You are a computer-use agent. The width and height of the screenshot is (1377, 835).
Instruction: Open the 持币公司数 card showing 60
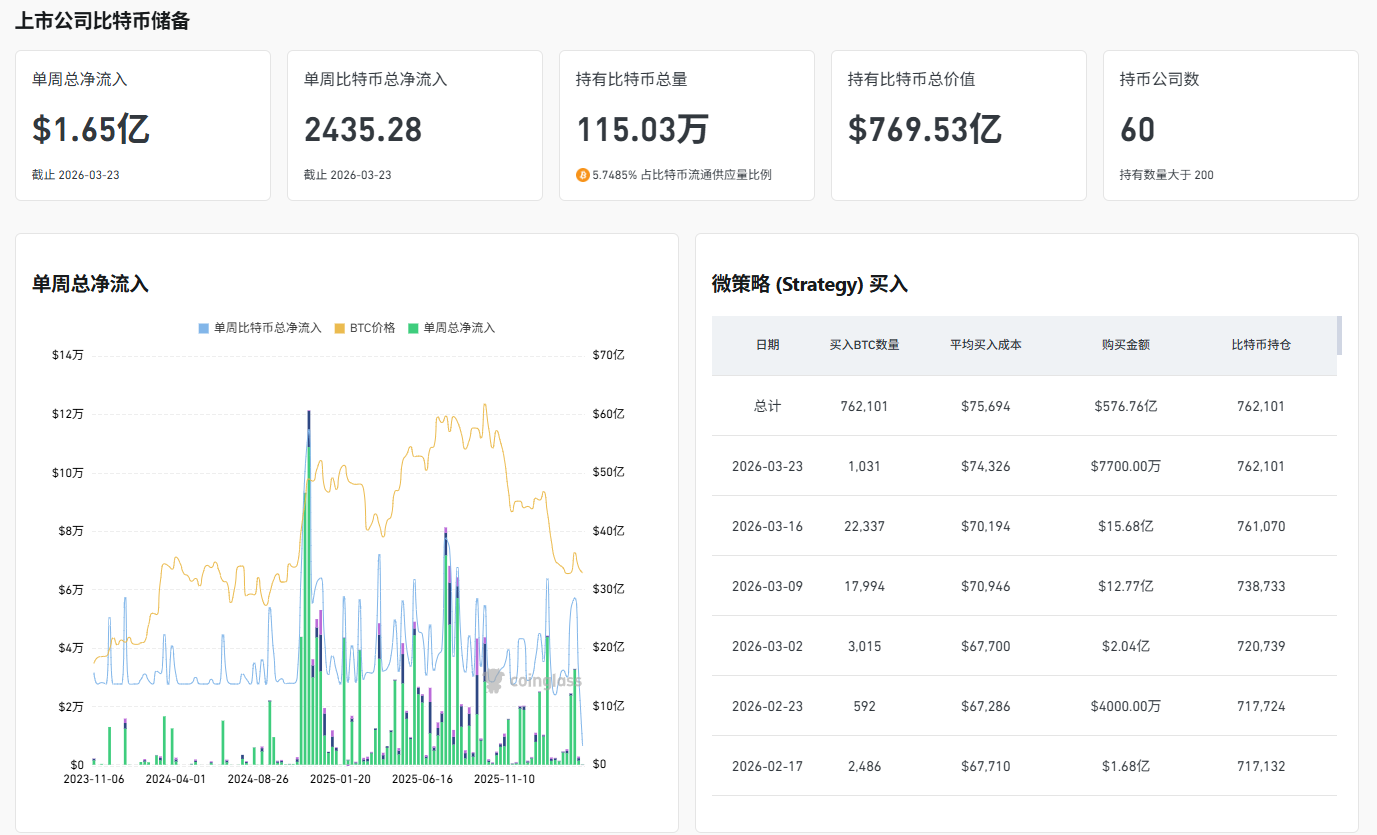click(x=1230, y=126)
